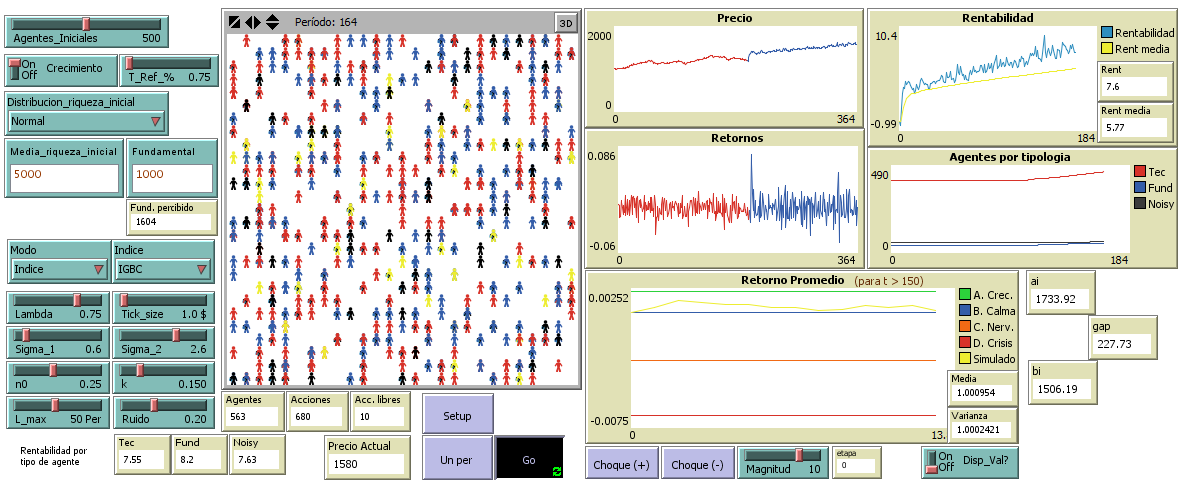Screen dimensions: 1182x489
Task: Click the yellow Simulado legend swatch
Action: pyautogui.click(x=965, y=359)
